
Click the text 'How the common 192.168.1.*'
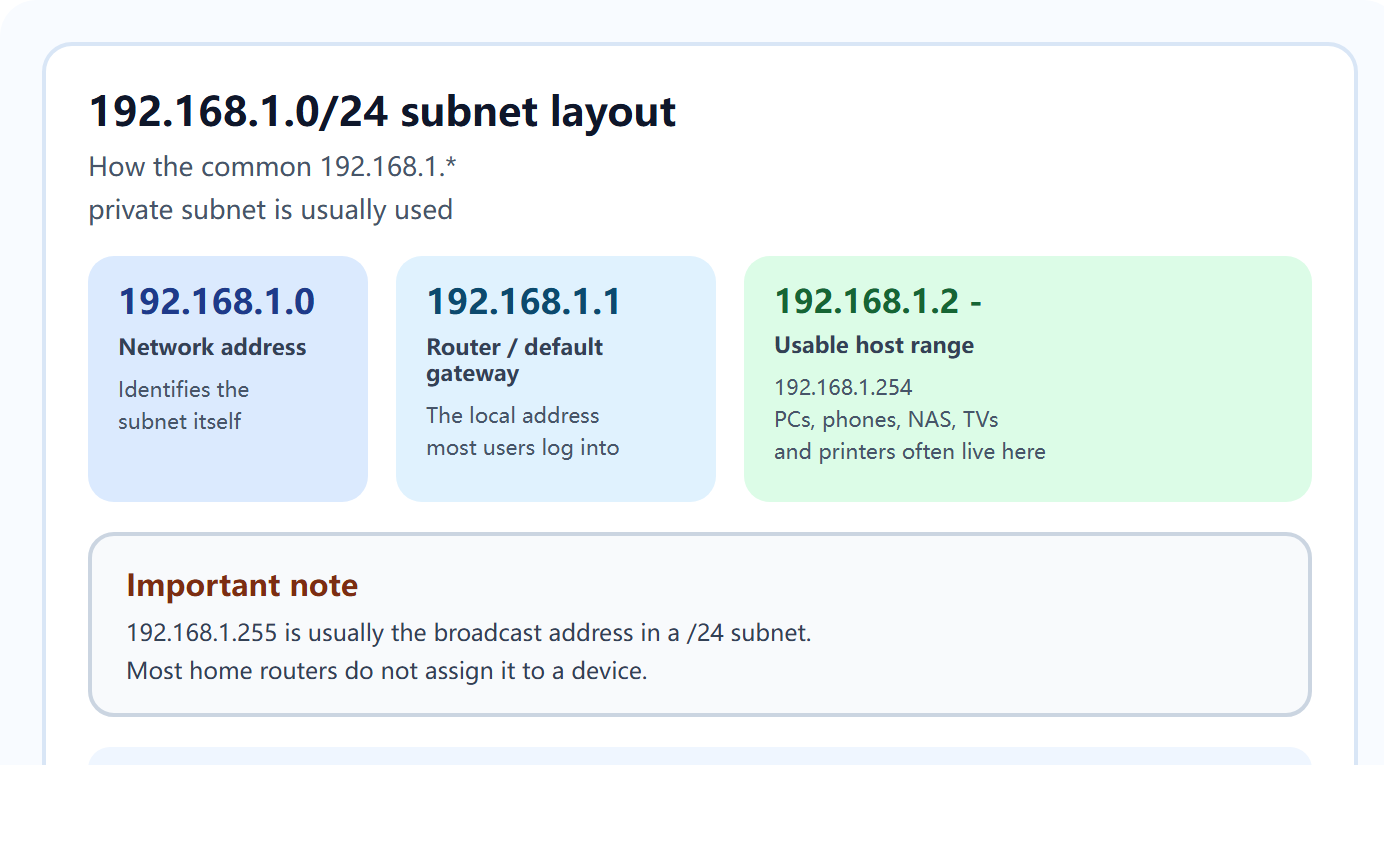pyautogui.click(x=273, y=166)
